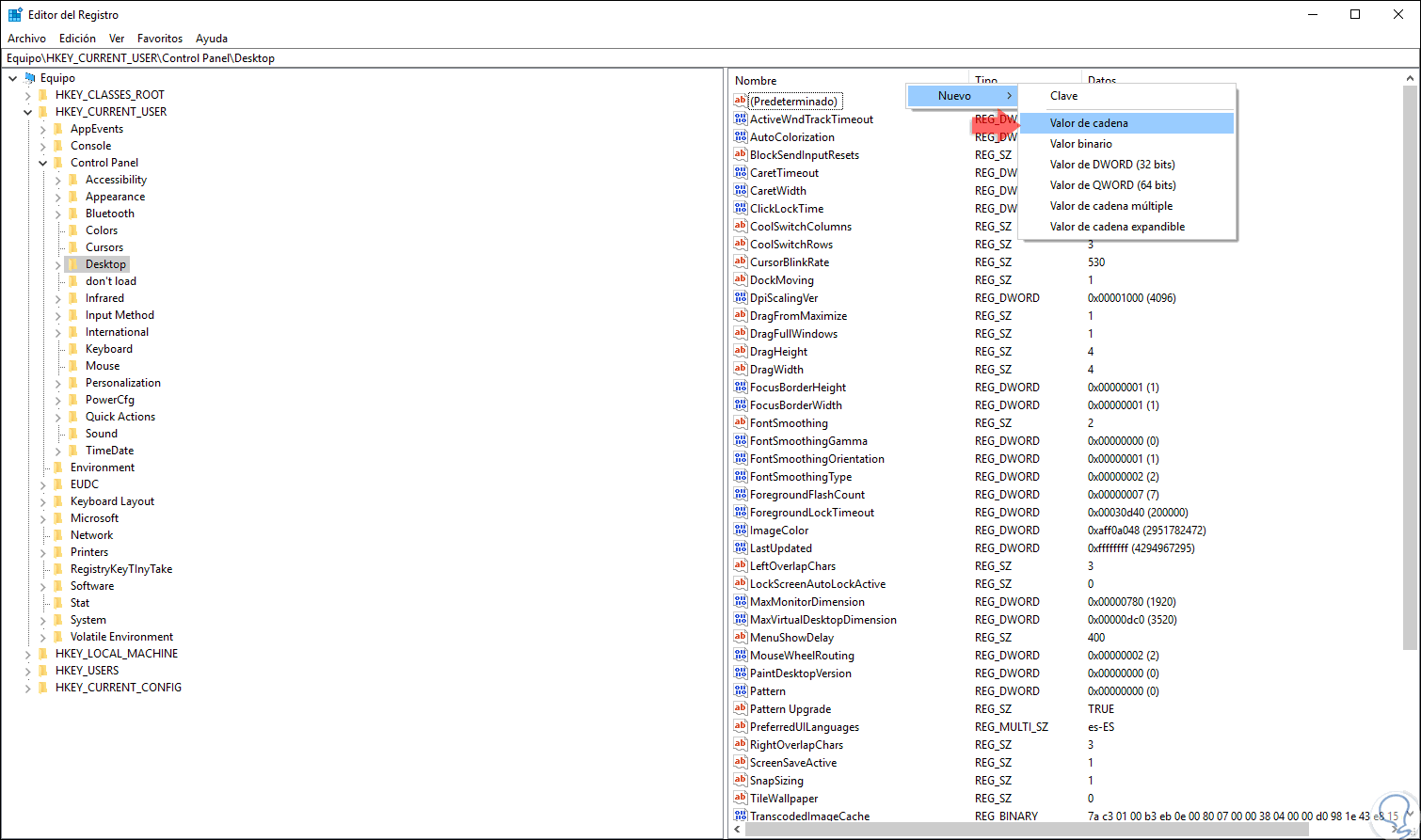Image resolution: width=1421 pixels, height=840 pixels.
Task: Click the DWORD icon of DpiScalingVer
Action: 741,298
